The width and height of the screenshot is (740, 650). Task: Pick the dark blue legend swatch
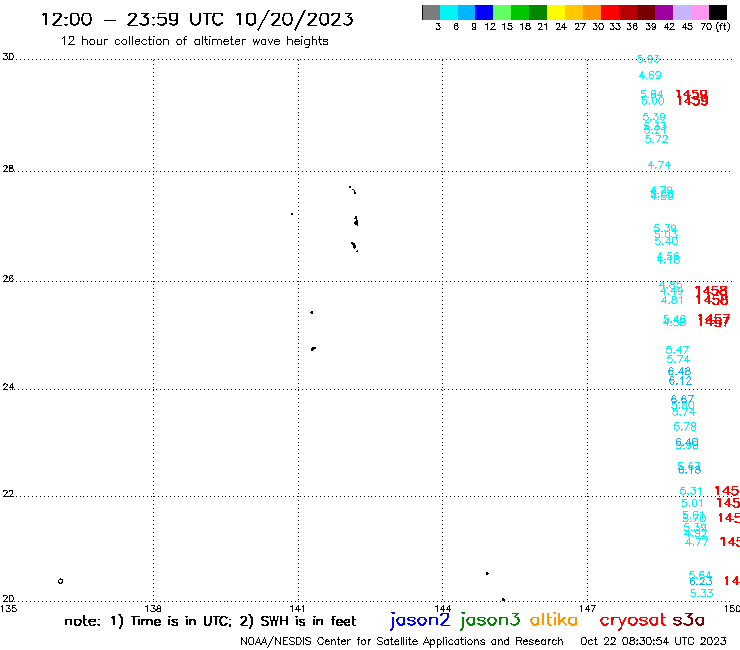tap(484, 12)
